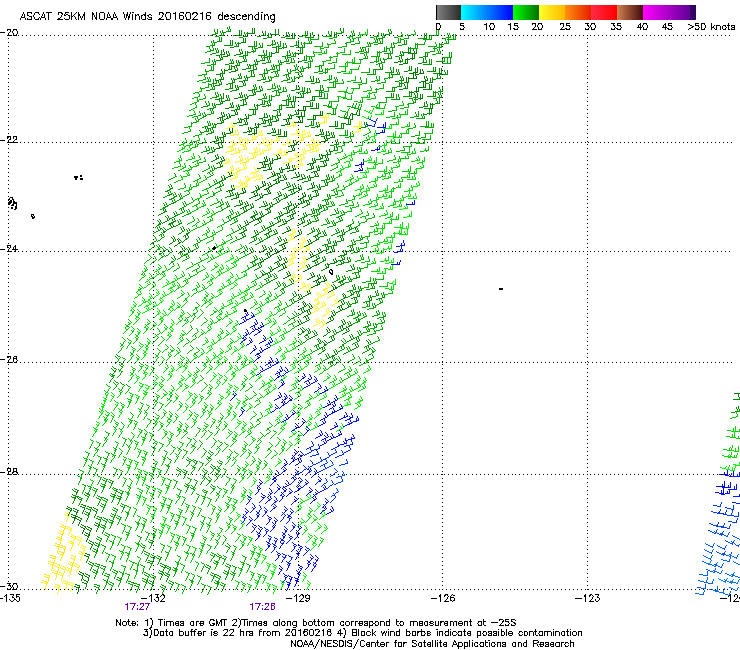This screenshot has height=650, width=740.
Task: Click the orange 25-30 knots color segment
Action: (578, 12)
